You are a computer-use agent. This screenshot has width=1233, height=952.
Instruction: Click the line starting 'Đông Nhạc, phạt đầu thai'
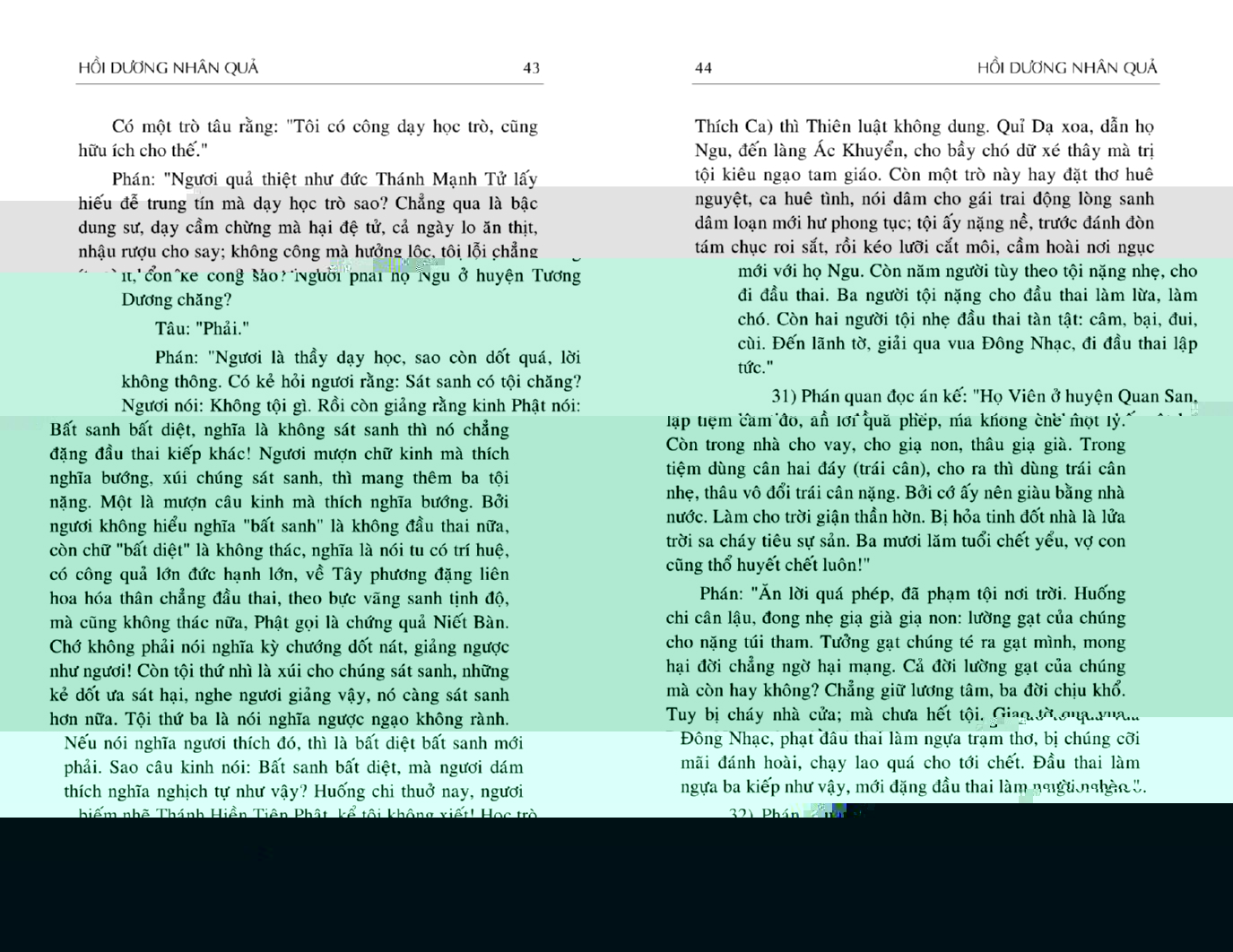[x=910, y=740]
